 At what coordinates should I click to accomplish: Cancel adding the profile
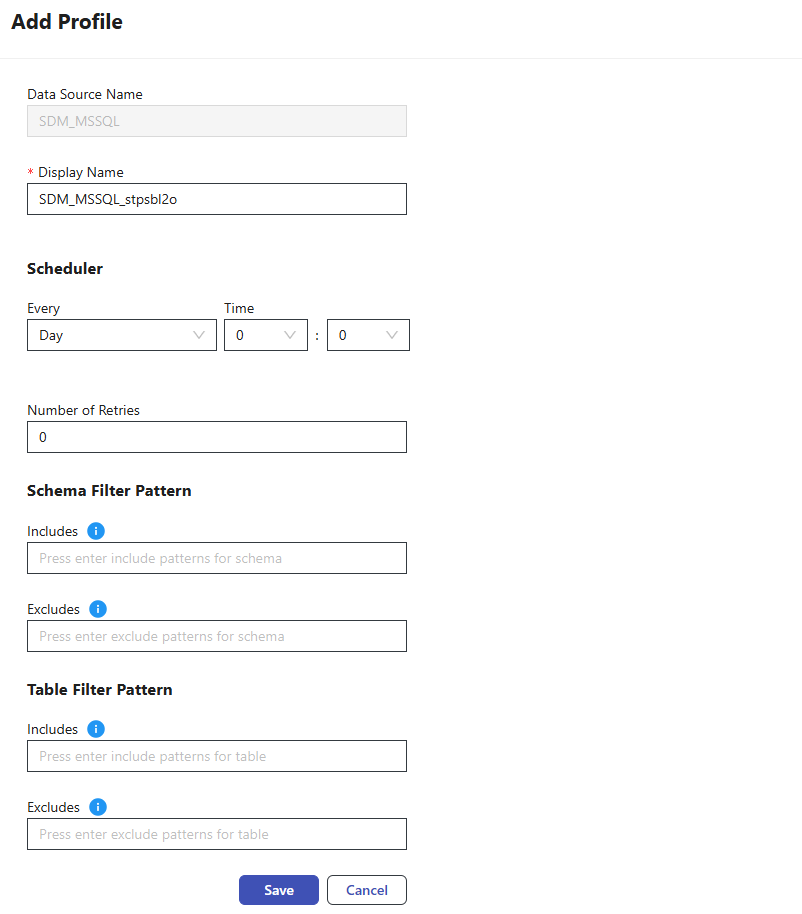click(366, 890)
